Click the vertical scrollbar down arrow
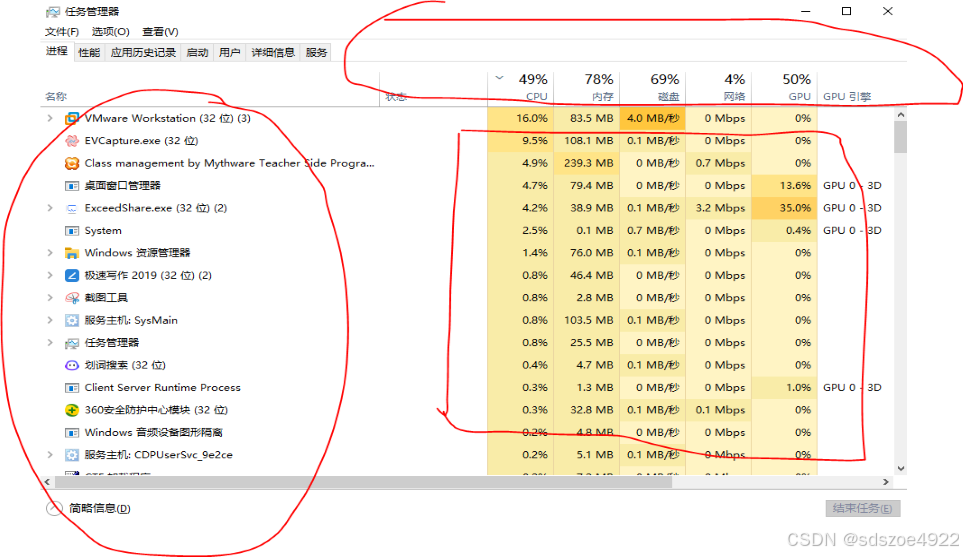The image size is (963, 557). [x=900, y=469]
